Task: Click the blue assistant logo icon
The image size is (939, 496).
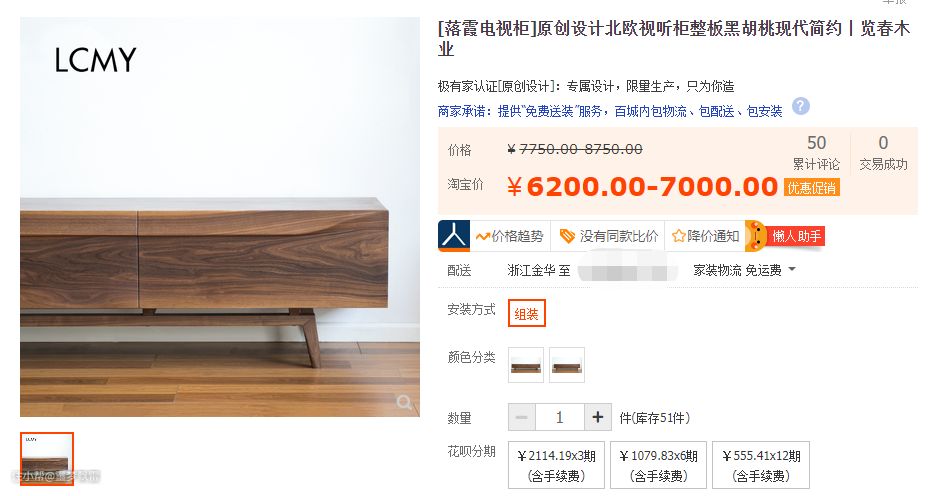Action: tap(453, 235)
